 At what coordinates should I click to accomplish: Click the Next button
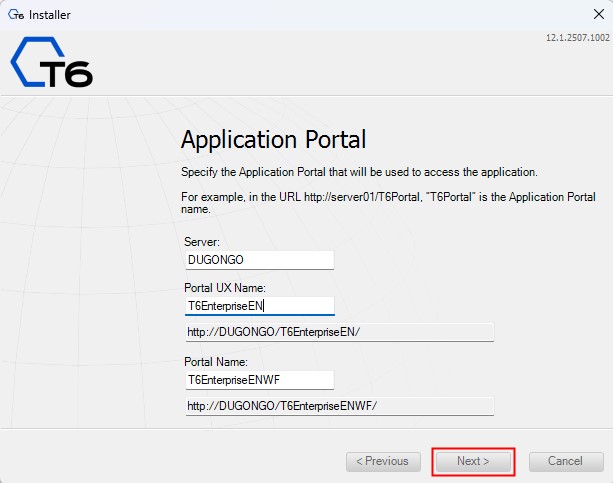(473, 461)
